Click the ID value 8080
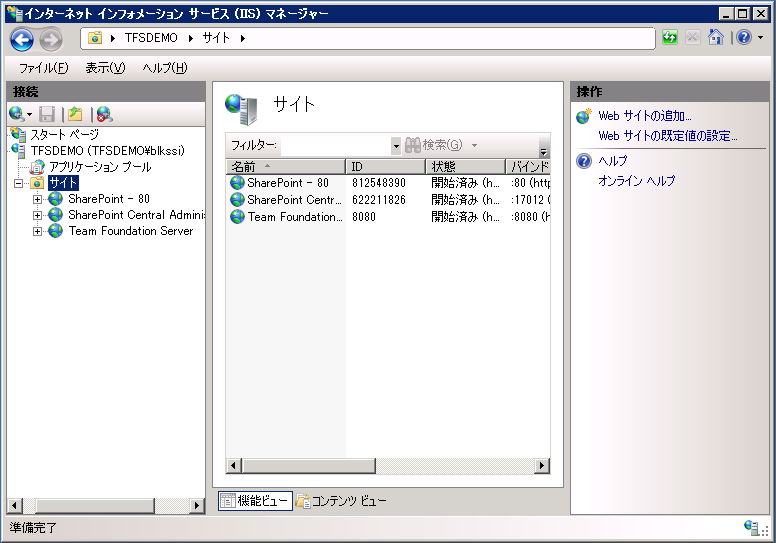Viewport: 776px width, 543px height. click(x=364, y=216)
